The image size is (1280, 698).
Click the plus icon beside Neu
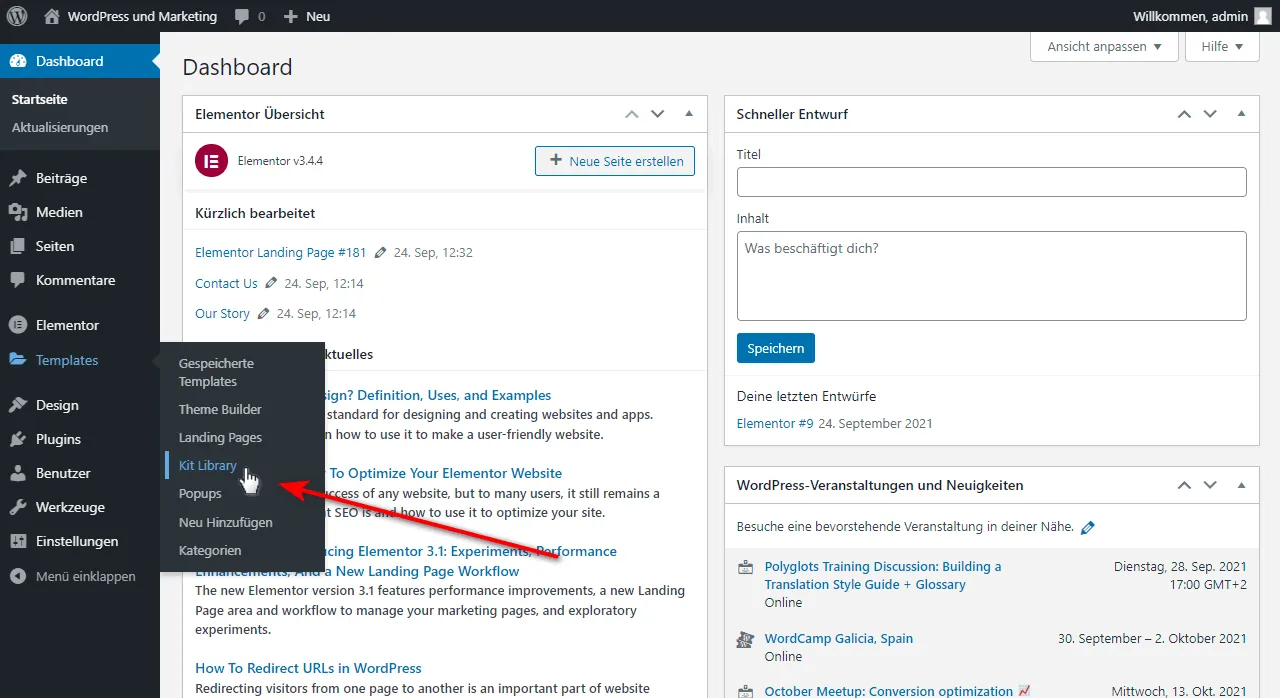[x=291, y=17]
